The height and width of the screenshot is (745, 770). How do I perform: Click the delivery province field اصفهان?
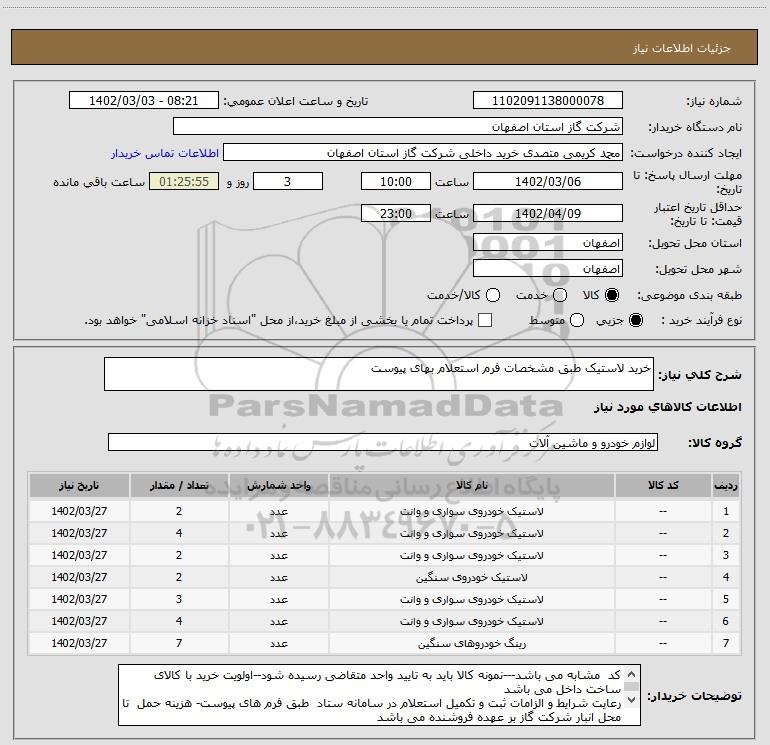548,243
